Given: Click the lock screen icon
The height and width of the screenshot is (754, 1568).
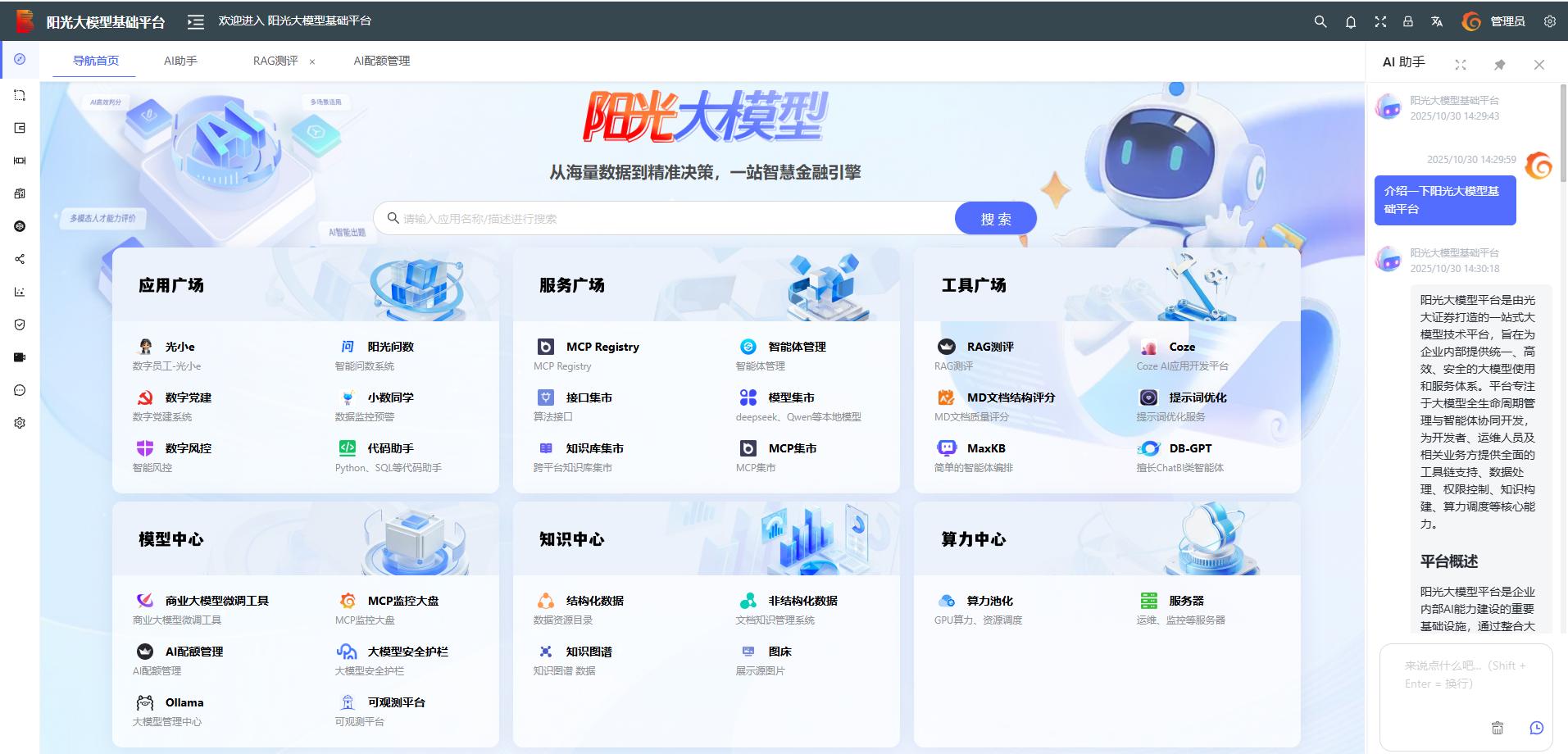Looking at the screenshot, I should pos(1408,21).
